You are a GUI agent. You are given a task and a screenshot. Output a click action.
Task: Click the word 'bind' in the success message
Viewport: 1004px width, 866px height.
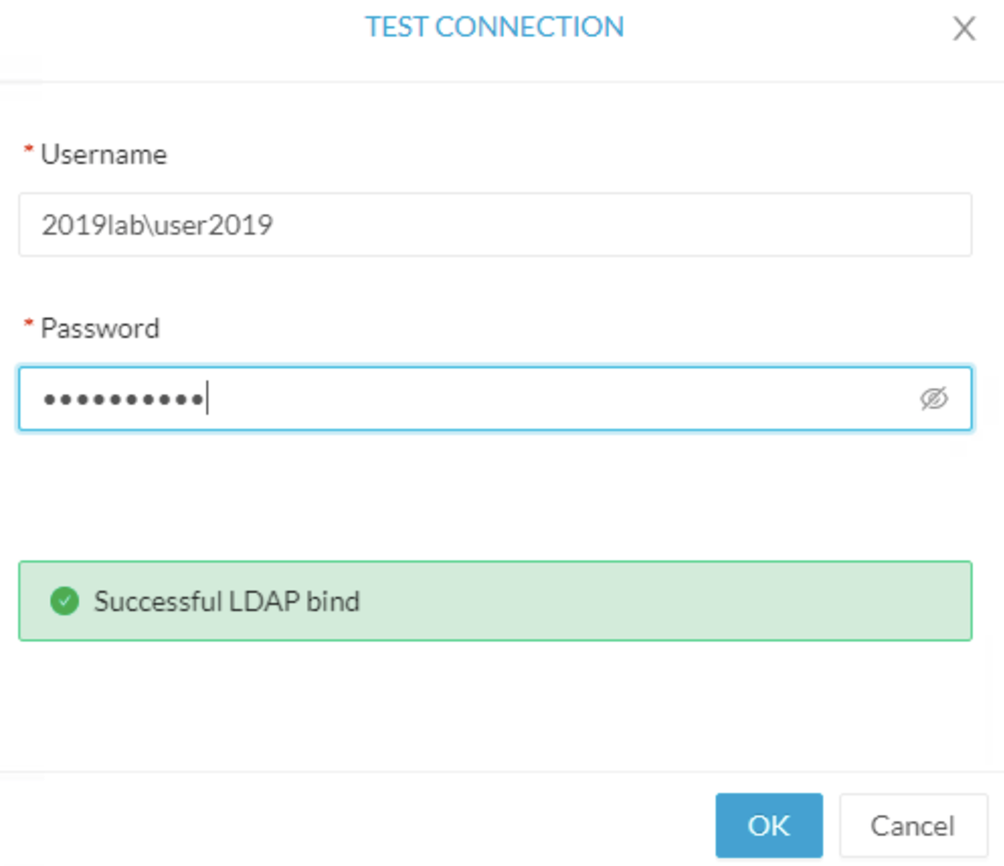click(x=333, y=601)
